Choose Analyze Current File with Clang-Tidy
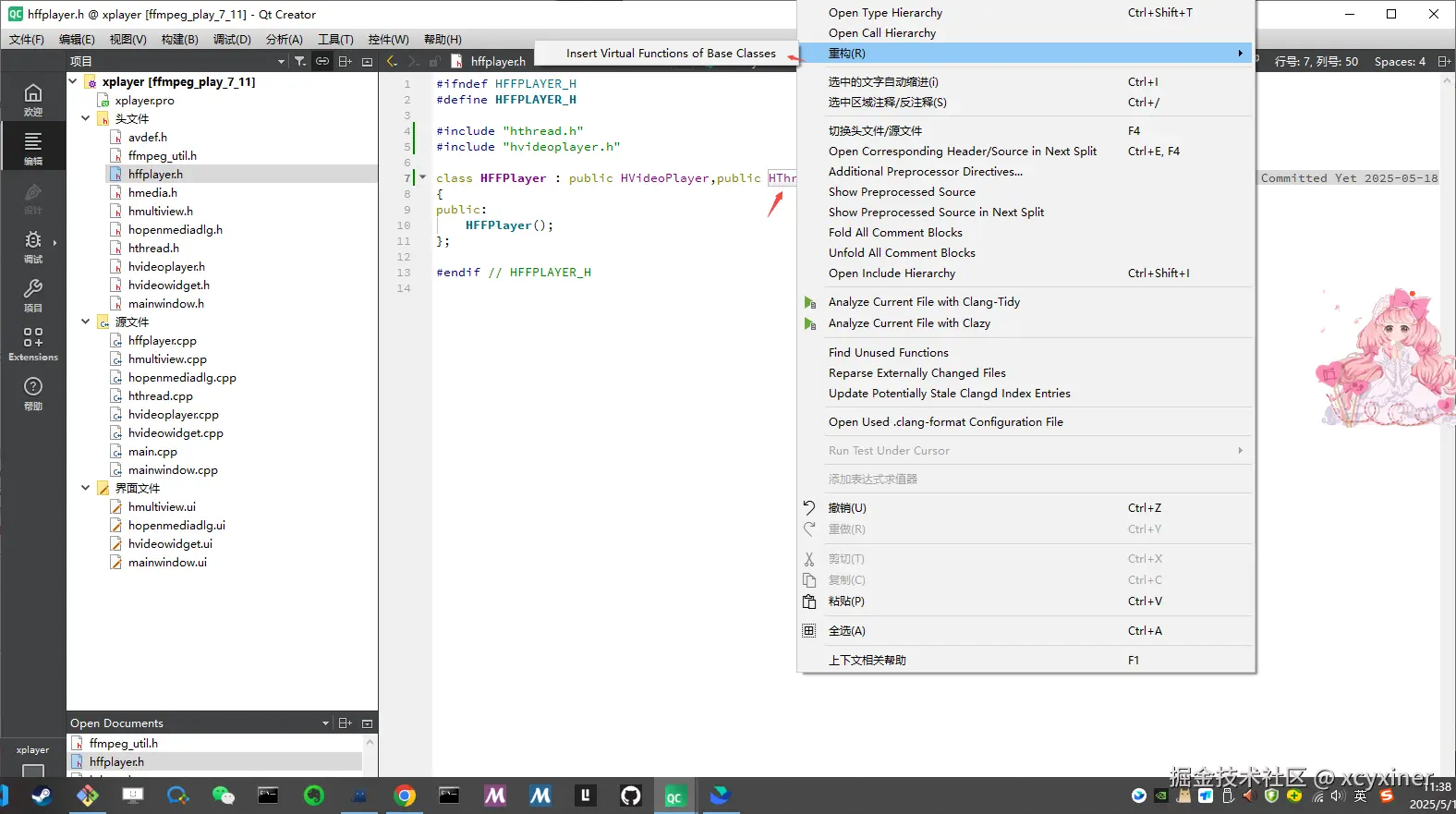Screen dimensions: 1456x814 (924, 302)
